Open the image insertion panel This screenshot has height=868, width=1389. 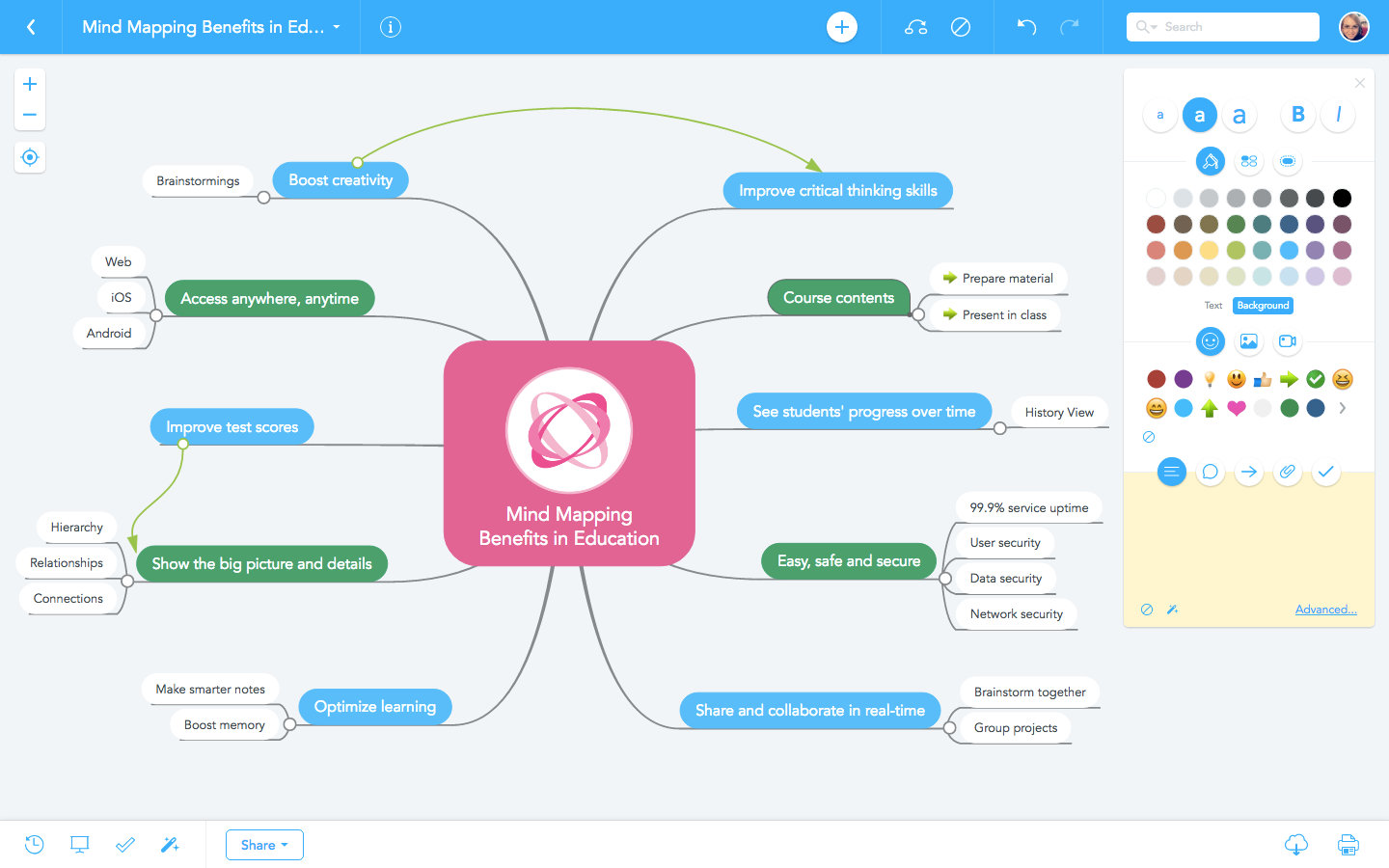[1249, 340]
